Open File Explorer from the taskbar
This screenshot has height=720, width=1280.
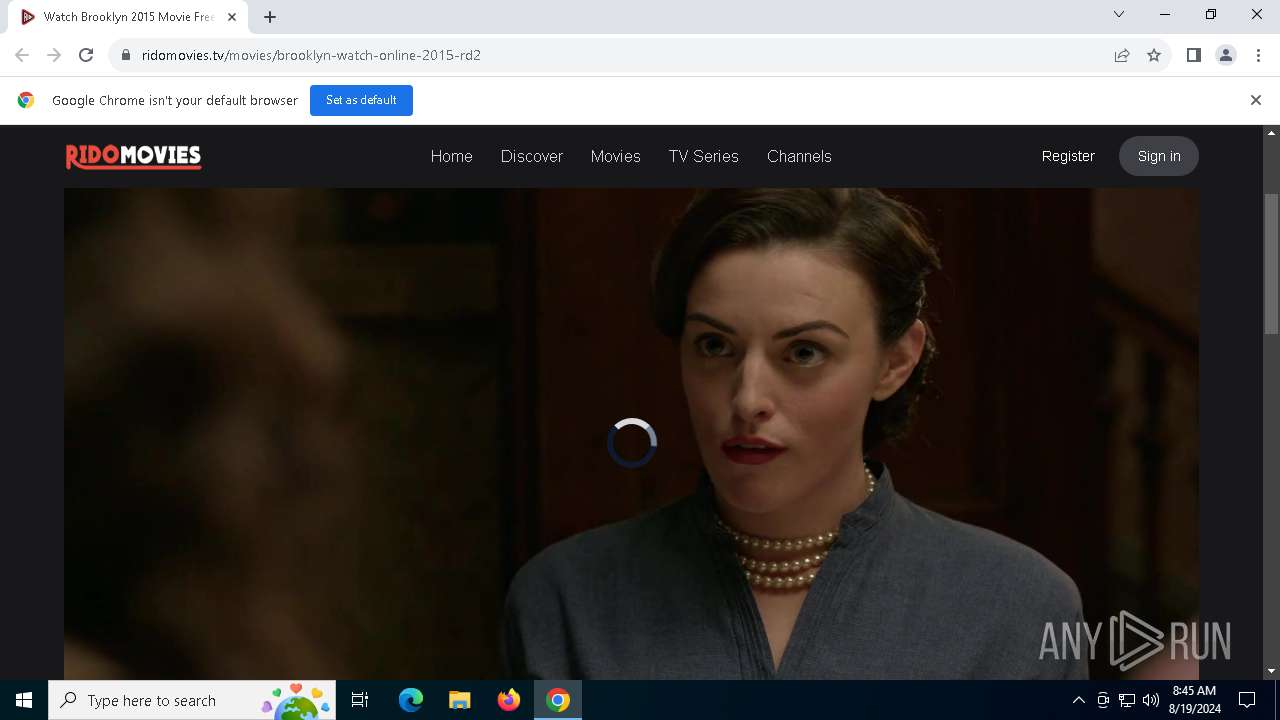(x=459, y=700)
